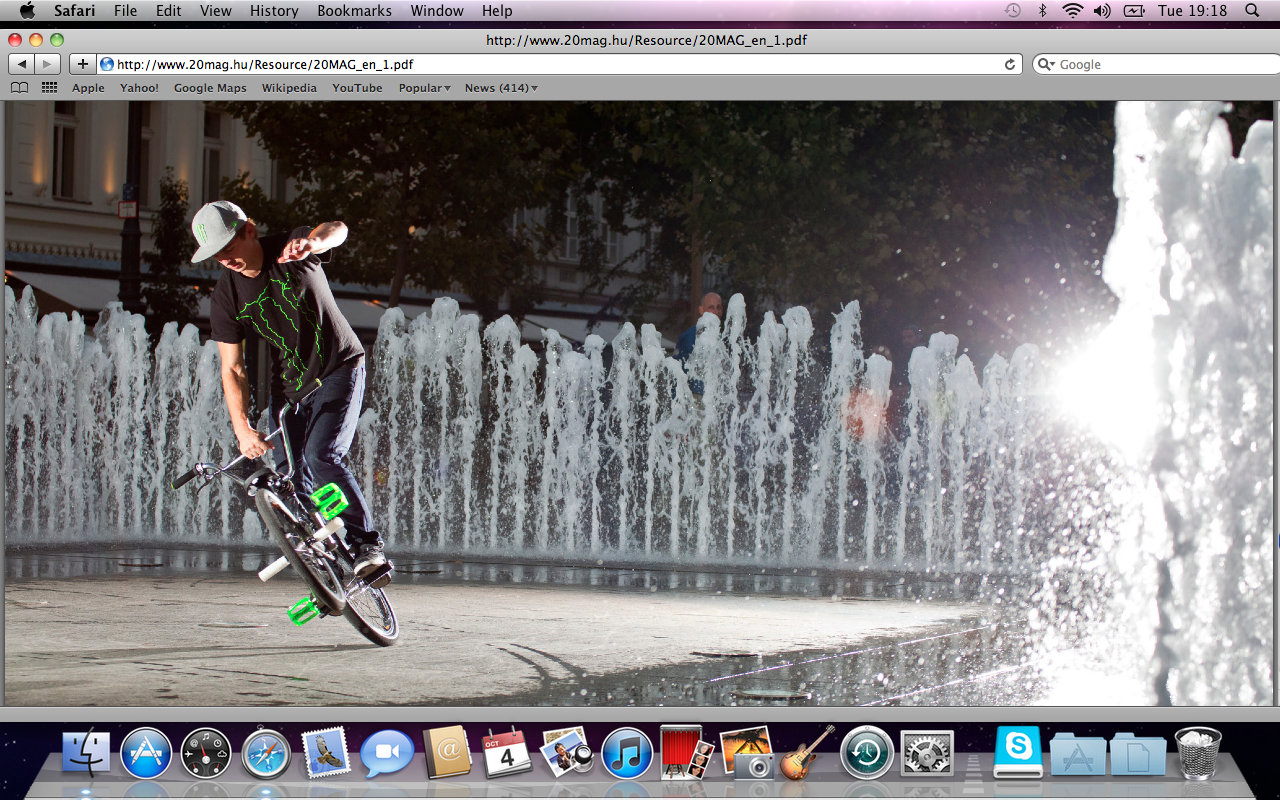Open the Trash in the Dock
This screenshot has width=1280, height=800.
(1198, 753)
